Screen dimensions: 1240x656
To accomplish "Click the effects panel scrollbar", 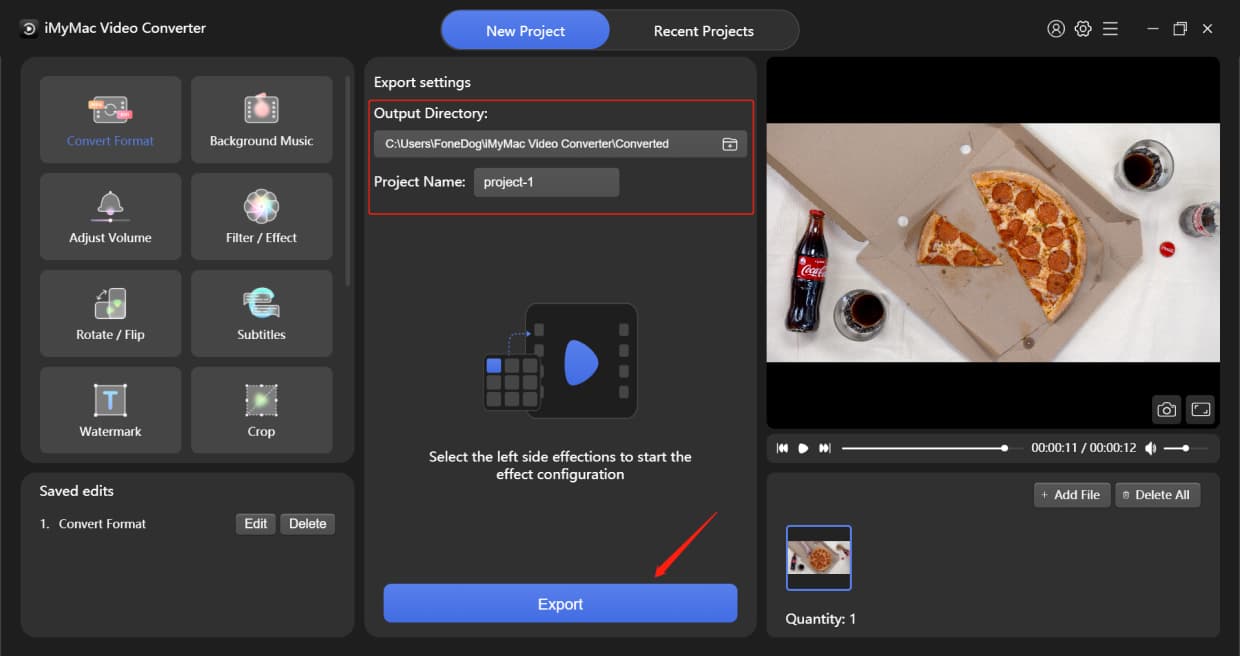I will 347,180.
